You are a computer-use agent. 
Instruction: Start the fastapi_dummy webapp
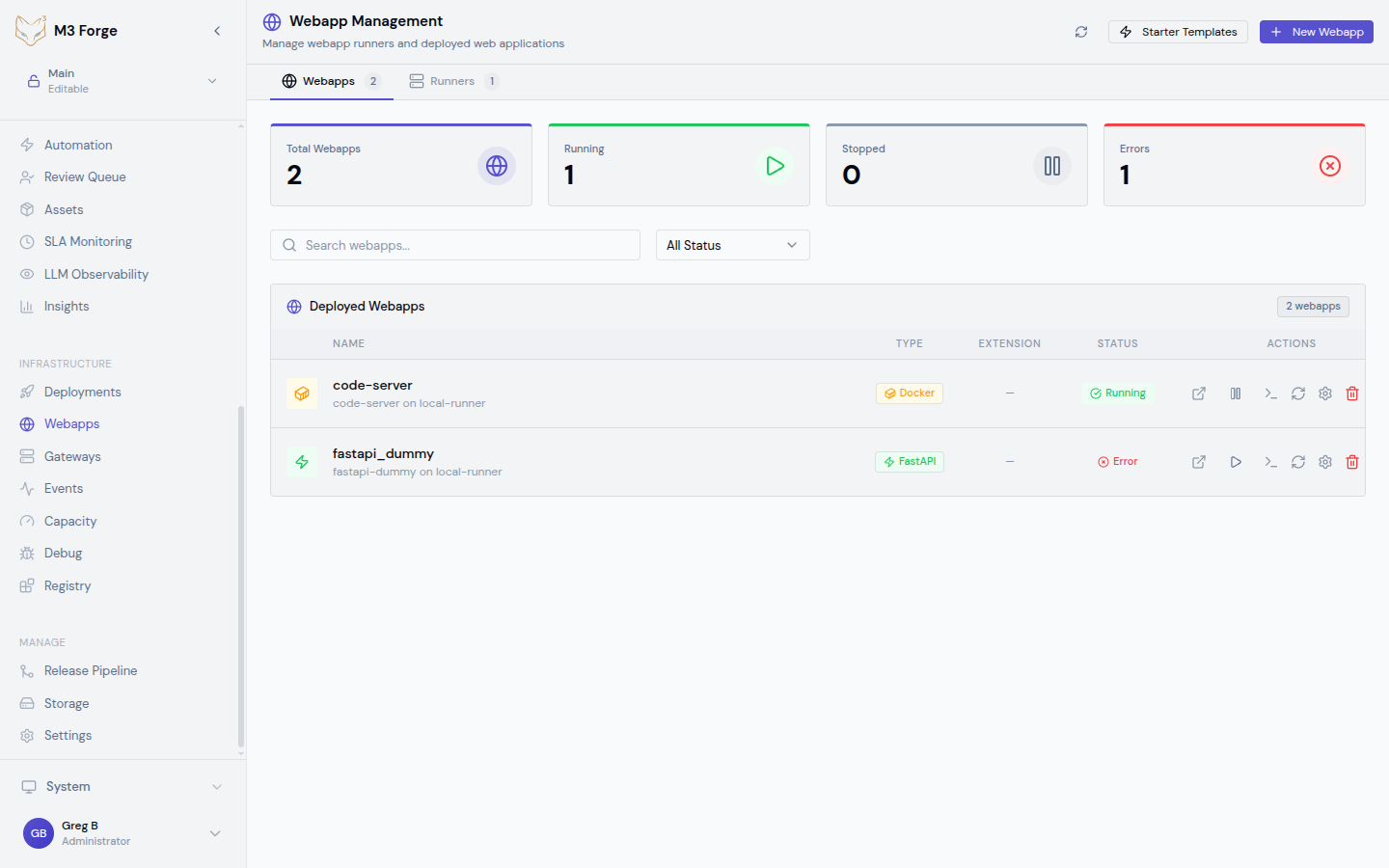click(x=1236, y=462)
